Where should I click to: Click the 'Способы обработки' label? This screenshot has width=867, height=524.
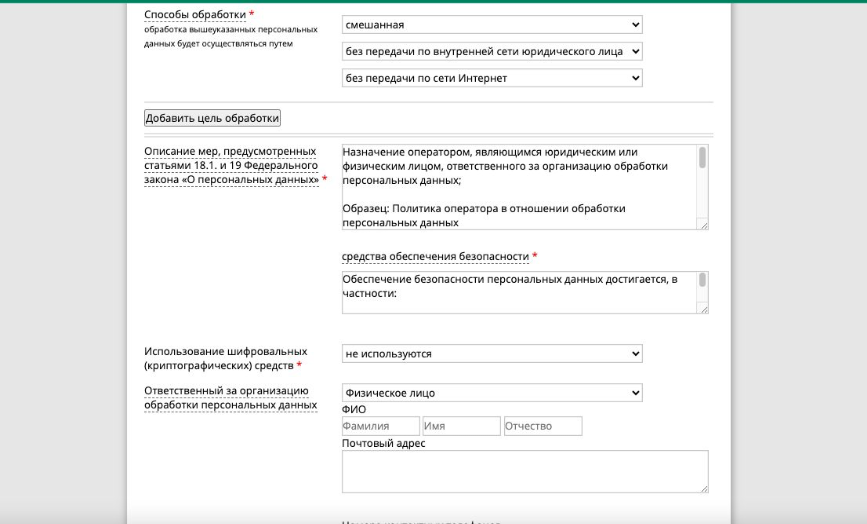click(195, 14)
